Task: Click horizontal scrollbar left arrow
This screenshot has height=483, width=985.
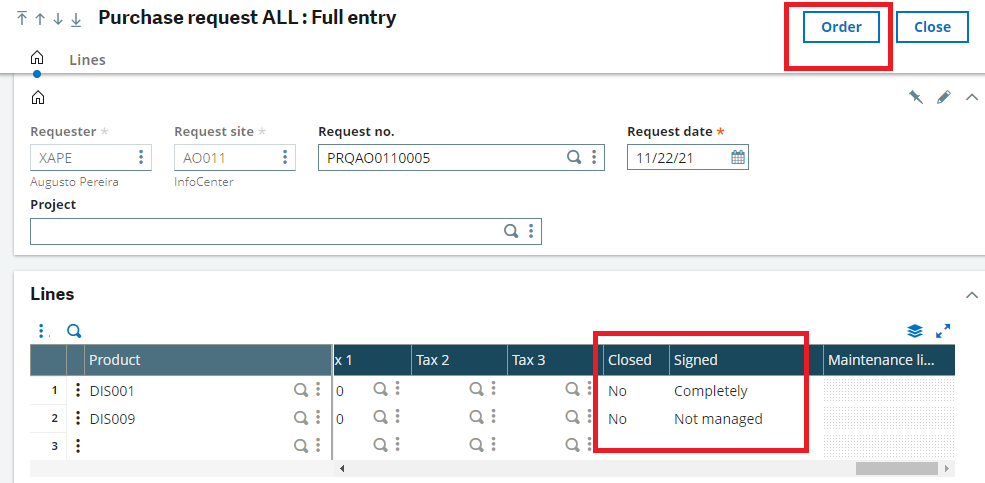Action: pyautogui.click(x=342, y=469)
